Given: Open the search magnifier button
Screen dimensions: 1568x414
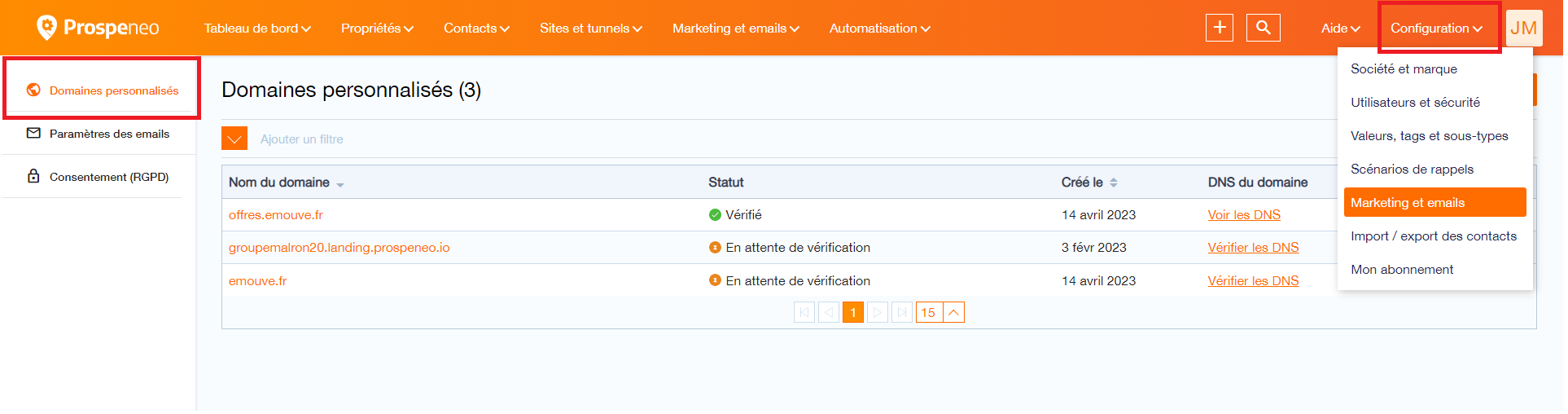Looking at the screenshot, I should (1264, 28).
